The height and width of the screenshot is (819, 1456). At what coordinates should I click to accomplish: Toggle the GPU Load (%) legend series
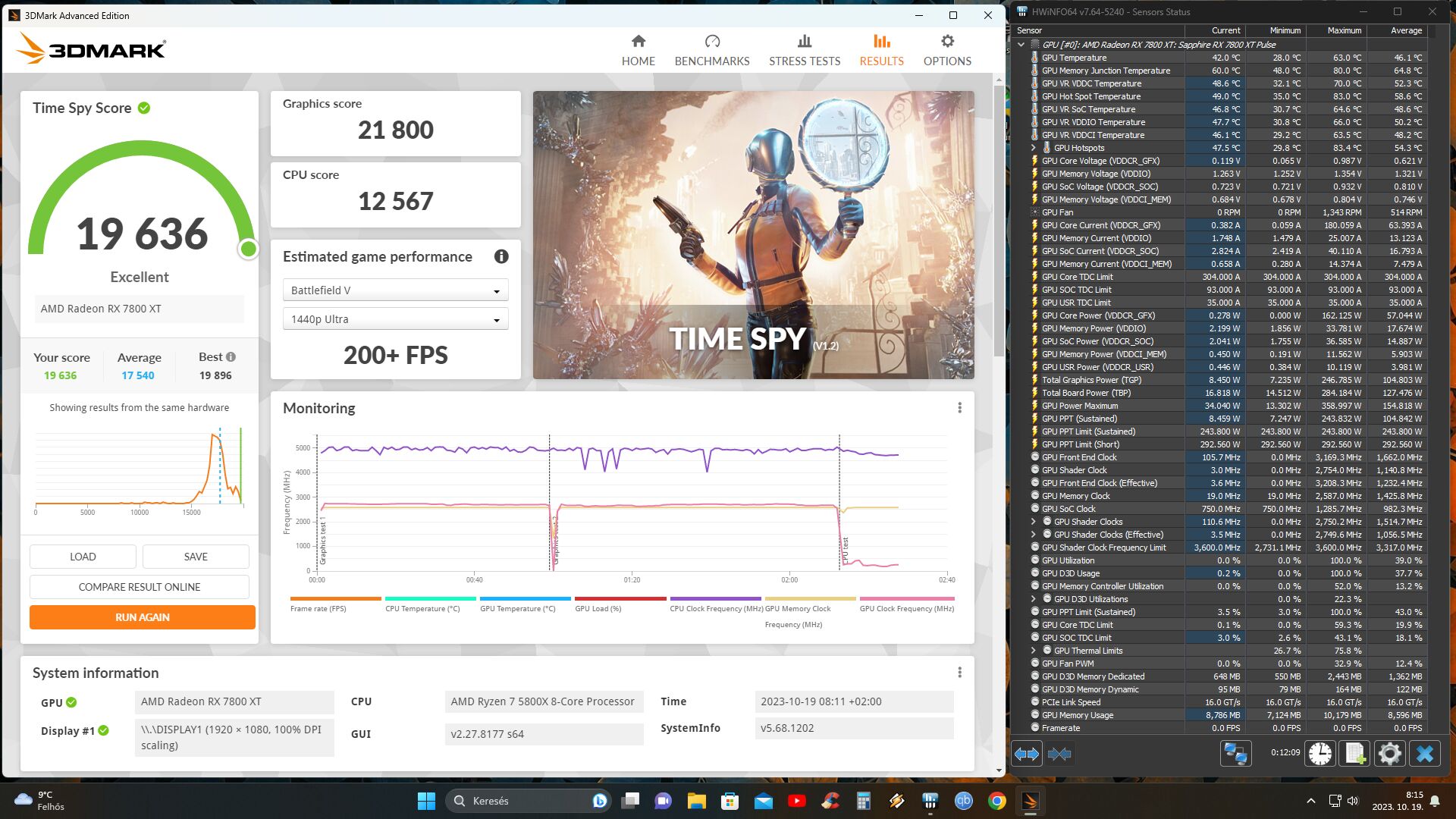tap(620, 604)
